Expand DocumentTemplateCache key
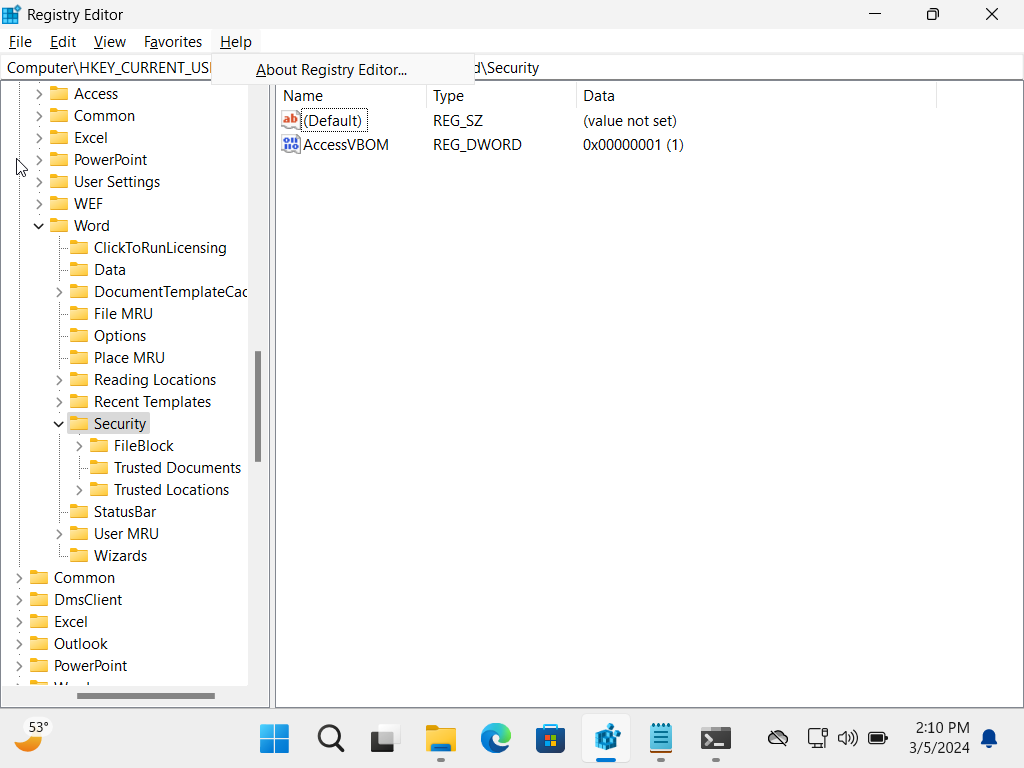Image resolution: width=1024 pixels, height=768 pixels. (x=59, y=292)
